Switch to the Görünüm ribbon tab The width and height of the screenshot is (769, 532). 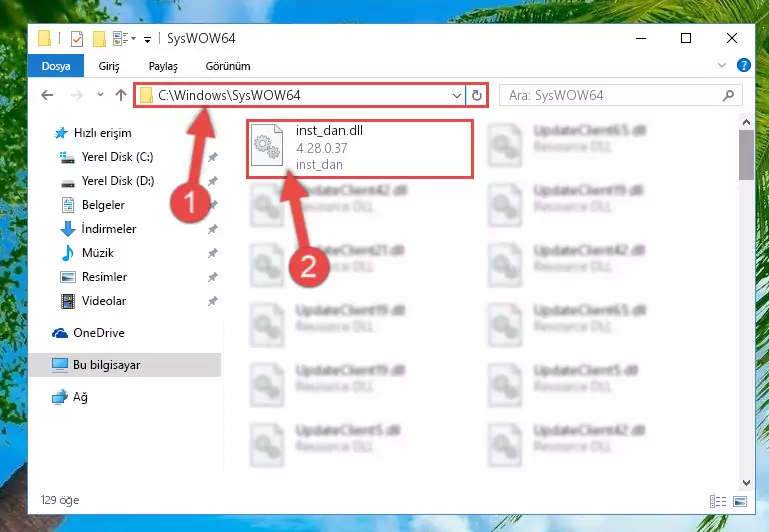[x=228, y=66]
